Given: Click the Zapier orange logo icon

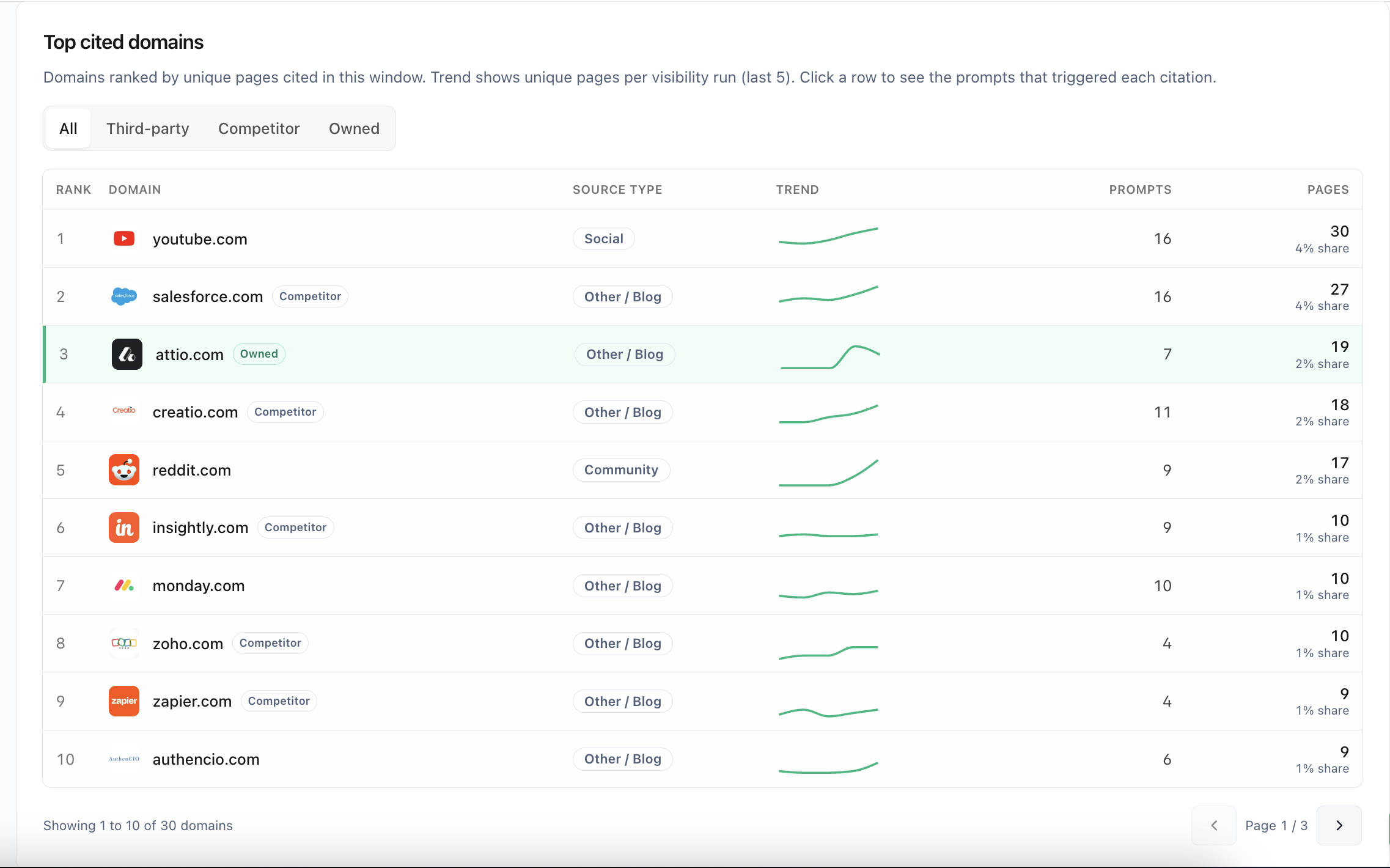Looking at the screenshot, I should coord(124,701).
